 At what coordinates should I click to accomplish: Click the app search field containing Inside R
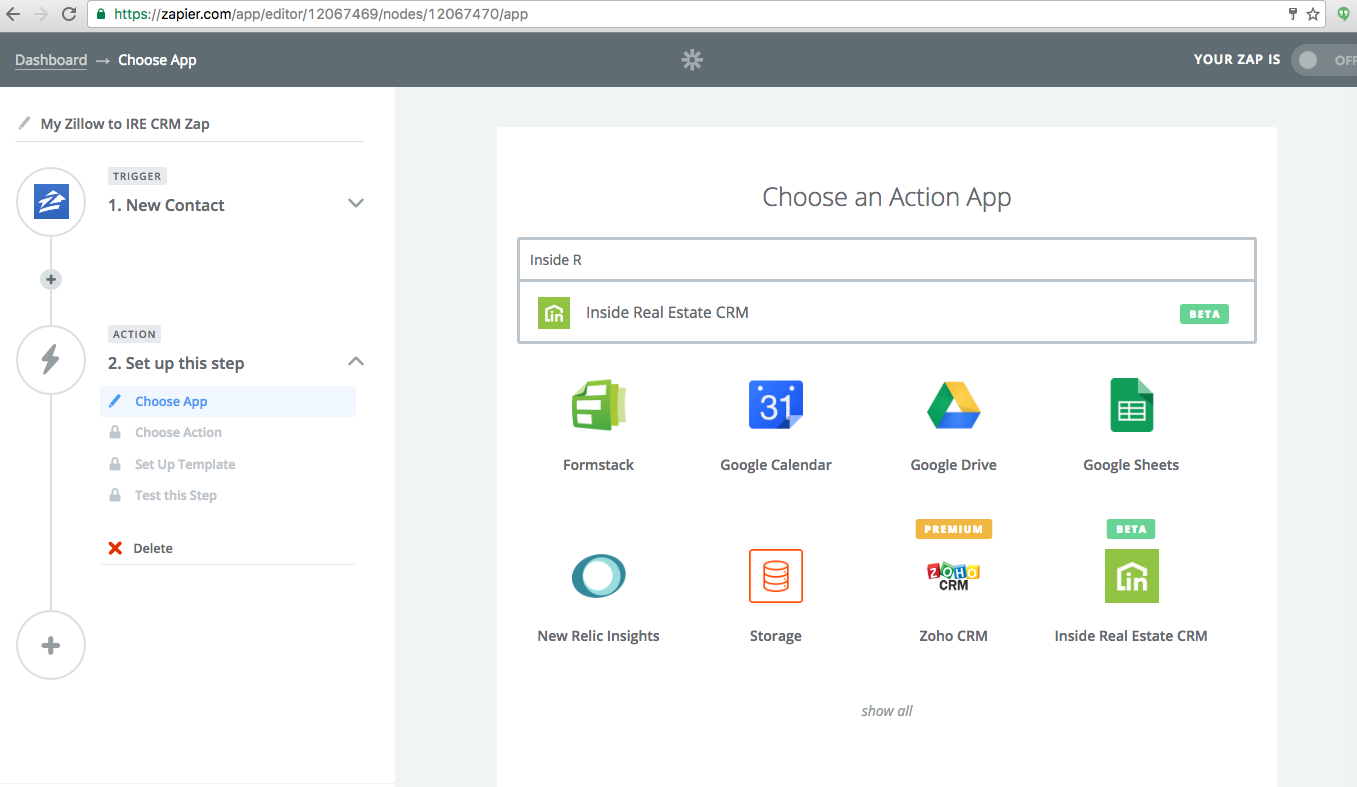pyautogui.click(x=886, y=260)
